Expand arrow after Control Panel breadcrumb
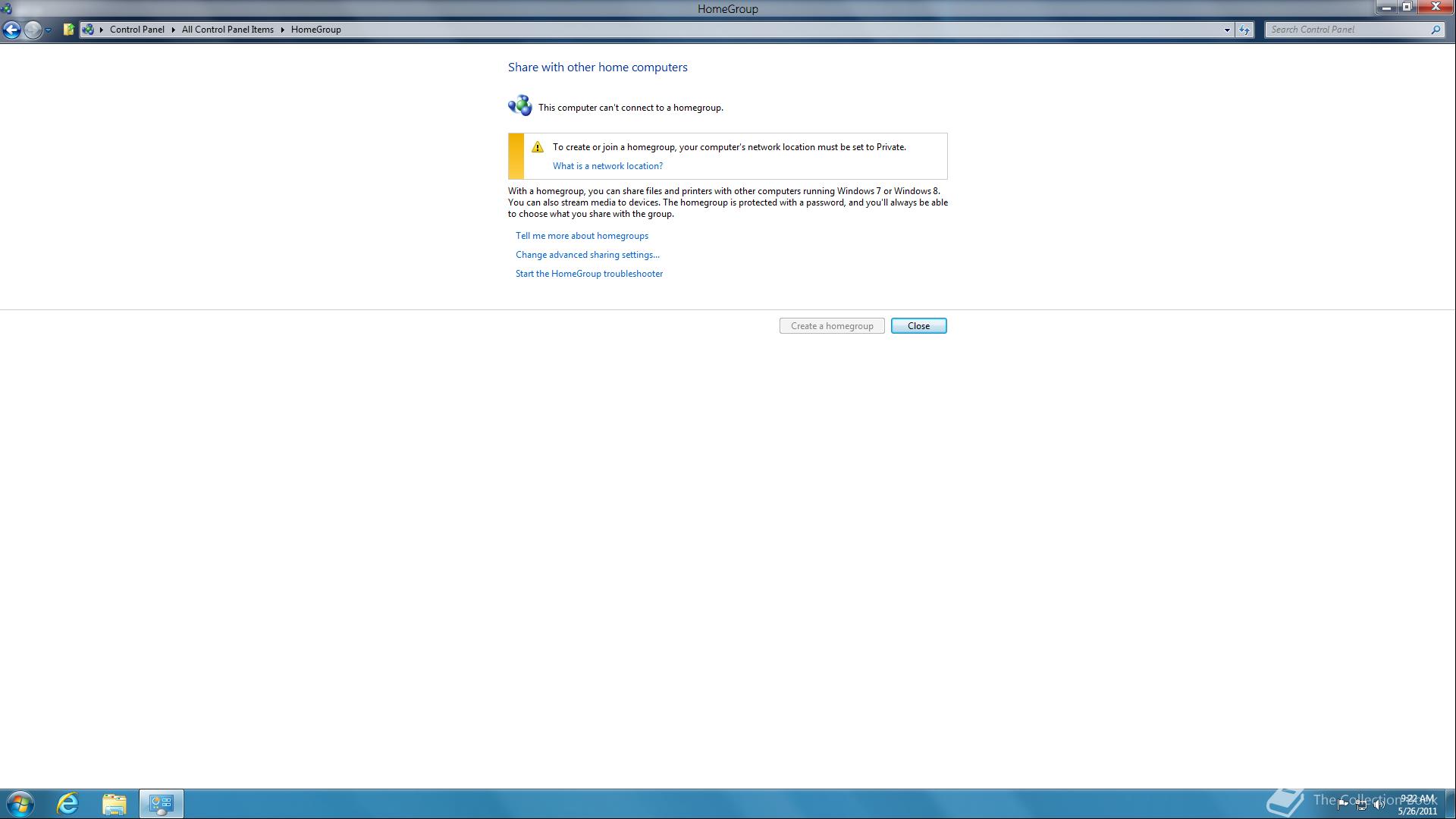Image resolution: width=1456 pixels, height=819 pixels. coord(173,30)
